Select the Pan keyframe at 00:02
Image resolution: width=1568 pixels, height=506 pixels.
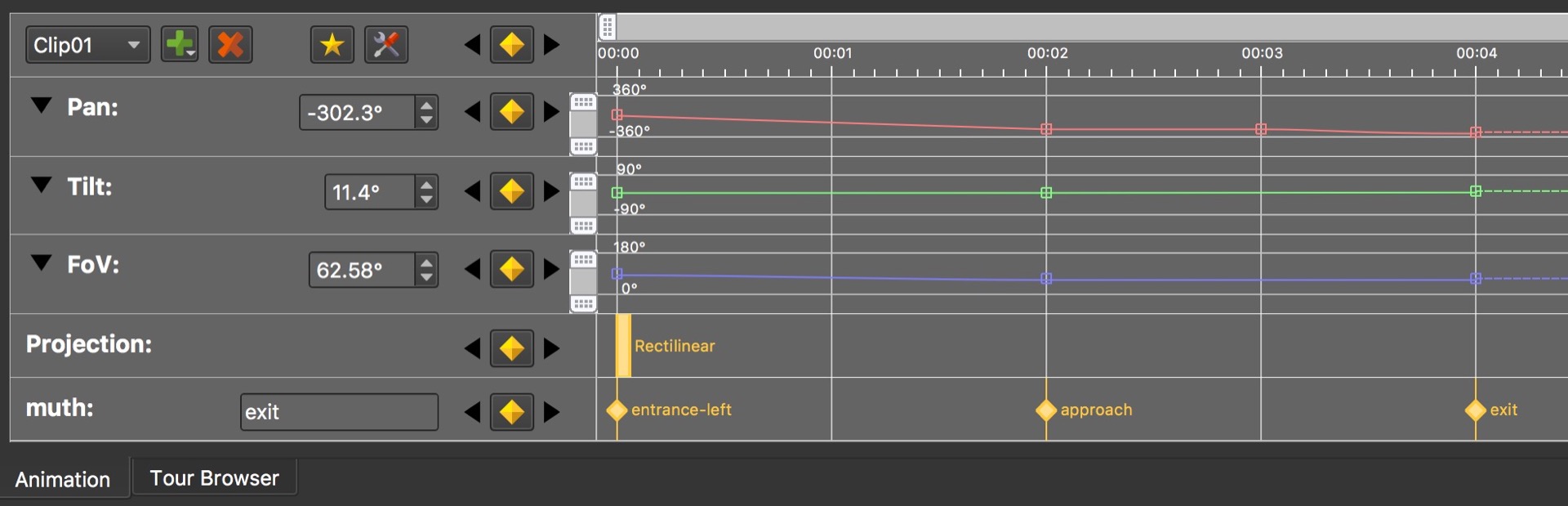coord(1046,129)
